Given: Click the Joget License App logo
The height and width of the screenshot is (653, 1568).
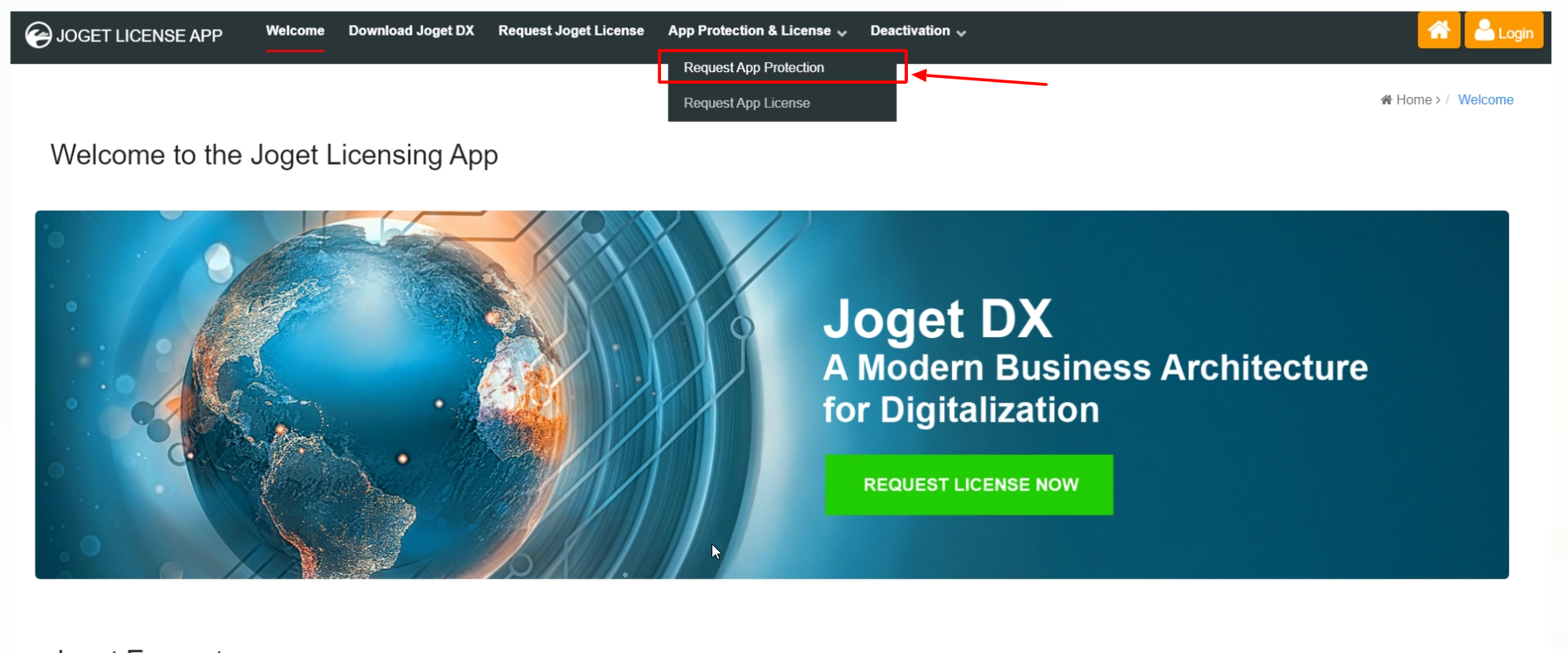Looking at the screenshot, I should click(123, 35).
